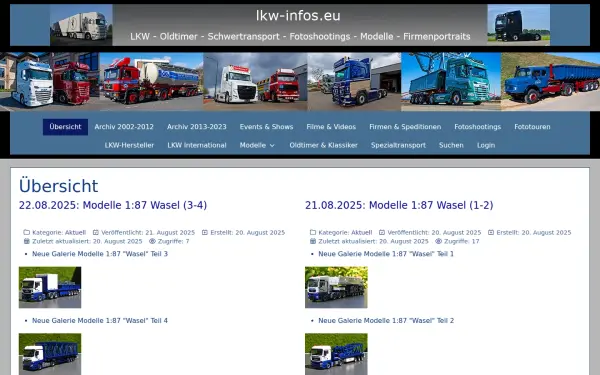Image resolution: width=600 pixels, height=375 pixels.
Task: Click the folder icon beside Kategorie in the 22.08.2025 article
Action: [26, 232]
